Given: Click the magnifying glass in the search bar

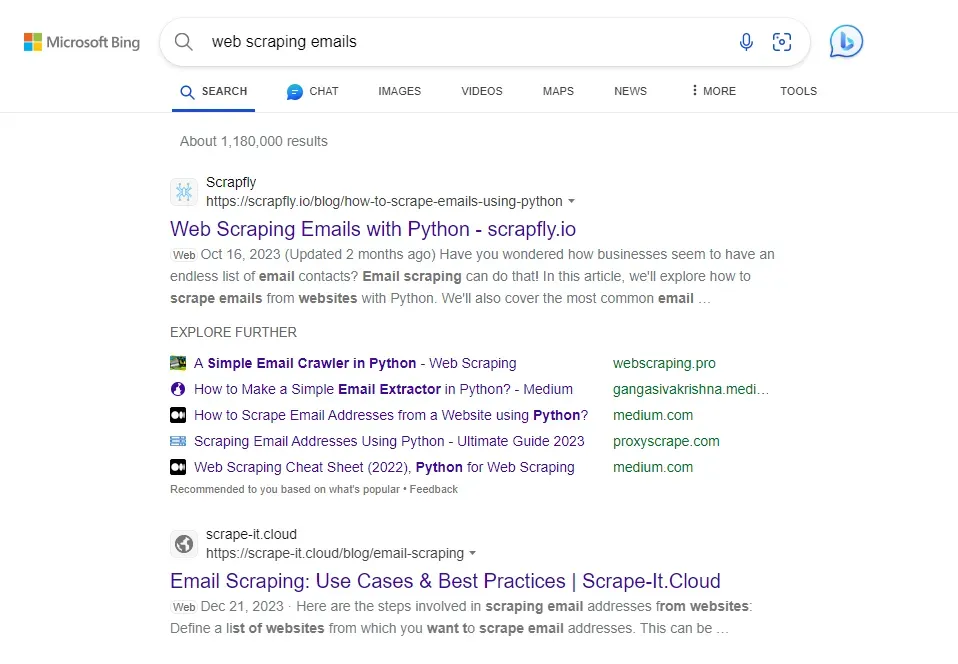Looking at the screenshot, I should tap(184, 42).
